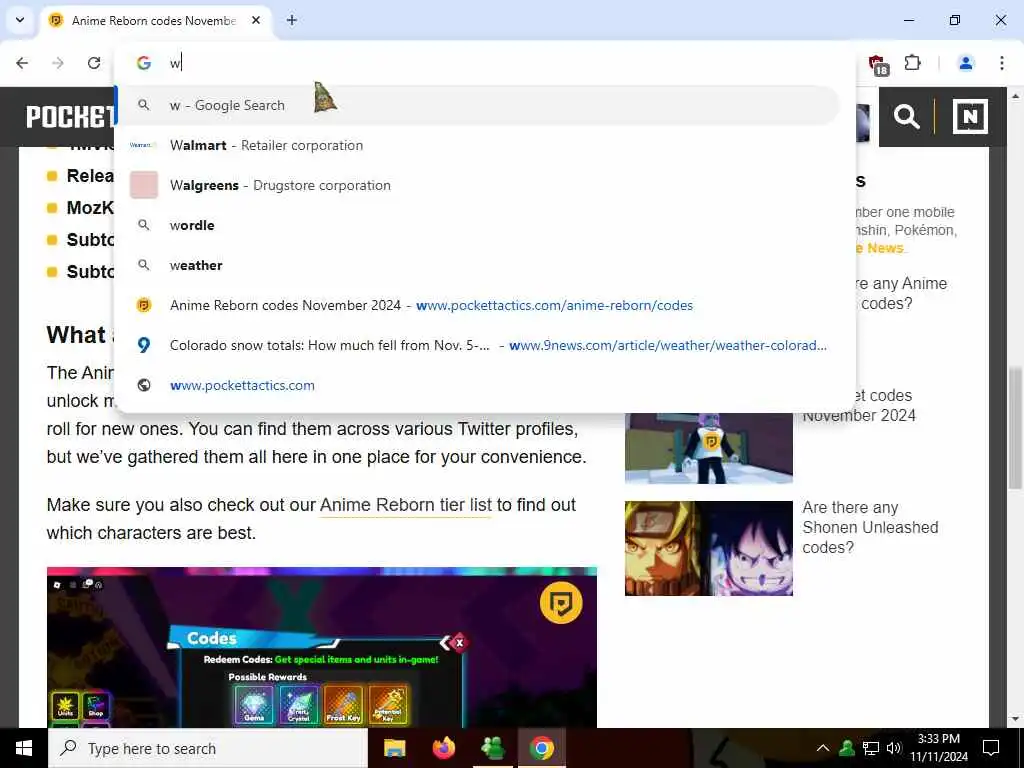Screen dimensions: 1024x768
Task: Open the network status tray icon
Action: (x=871, y=748)
